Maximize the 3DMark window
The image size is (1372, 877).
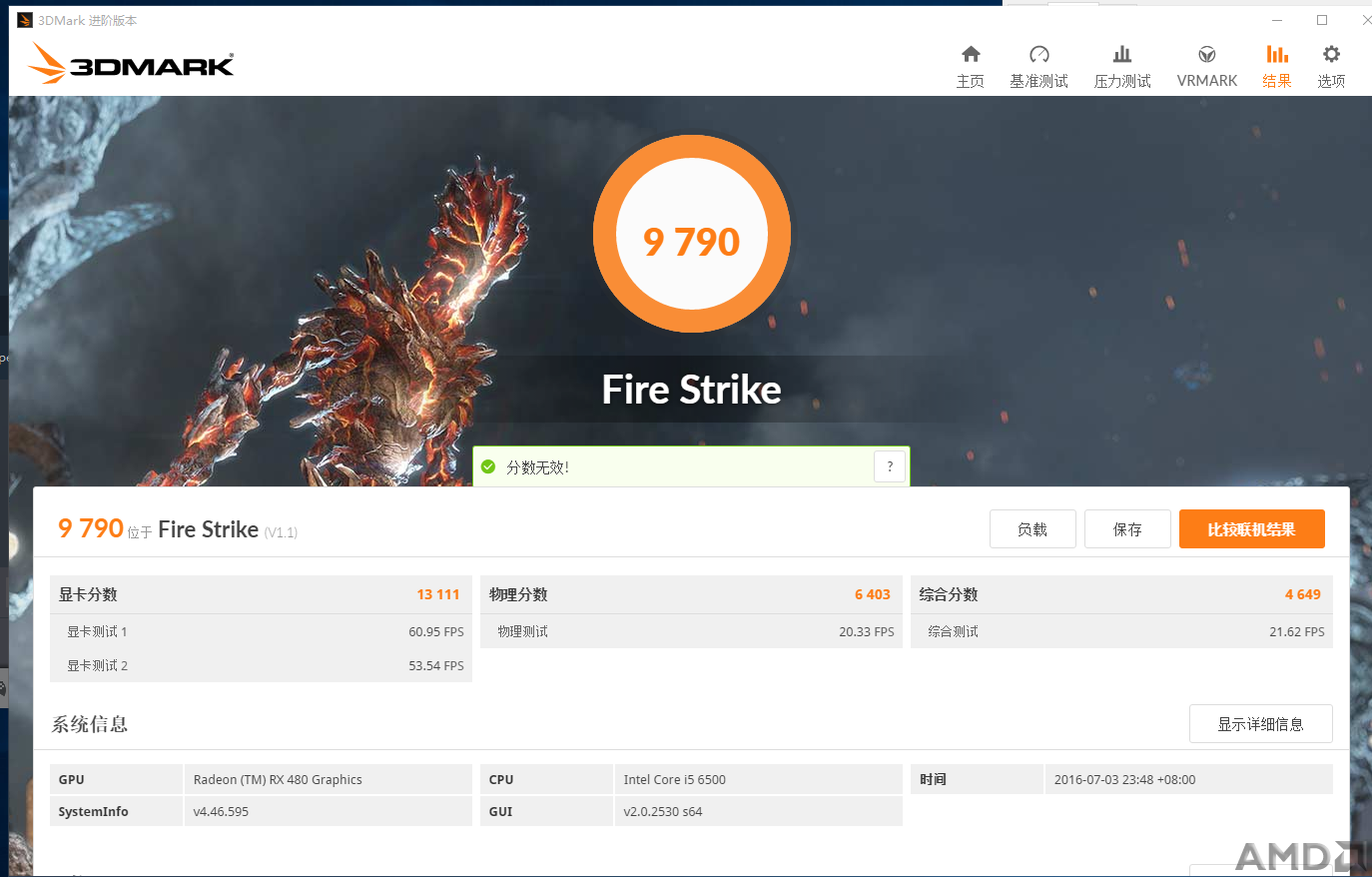click(1322, 20)
